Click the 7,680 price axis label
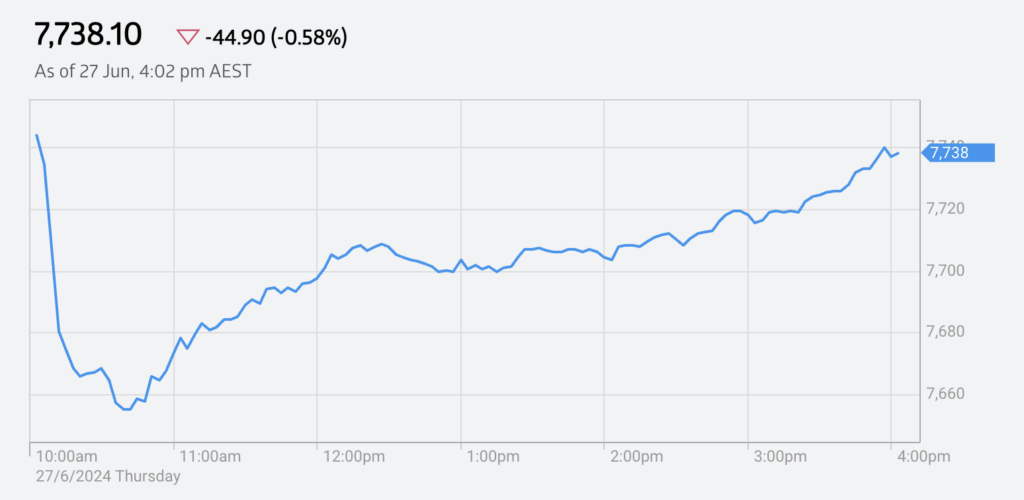This screenshot has height=500, width=1024. click(x=946, y=332)
